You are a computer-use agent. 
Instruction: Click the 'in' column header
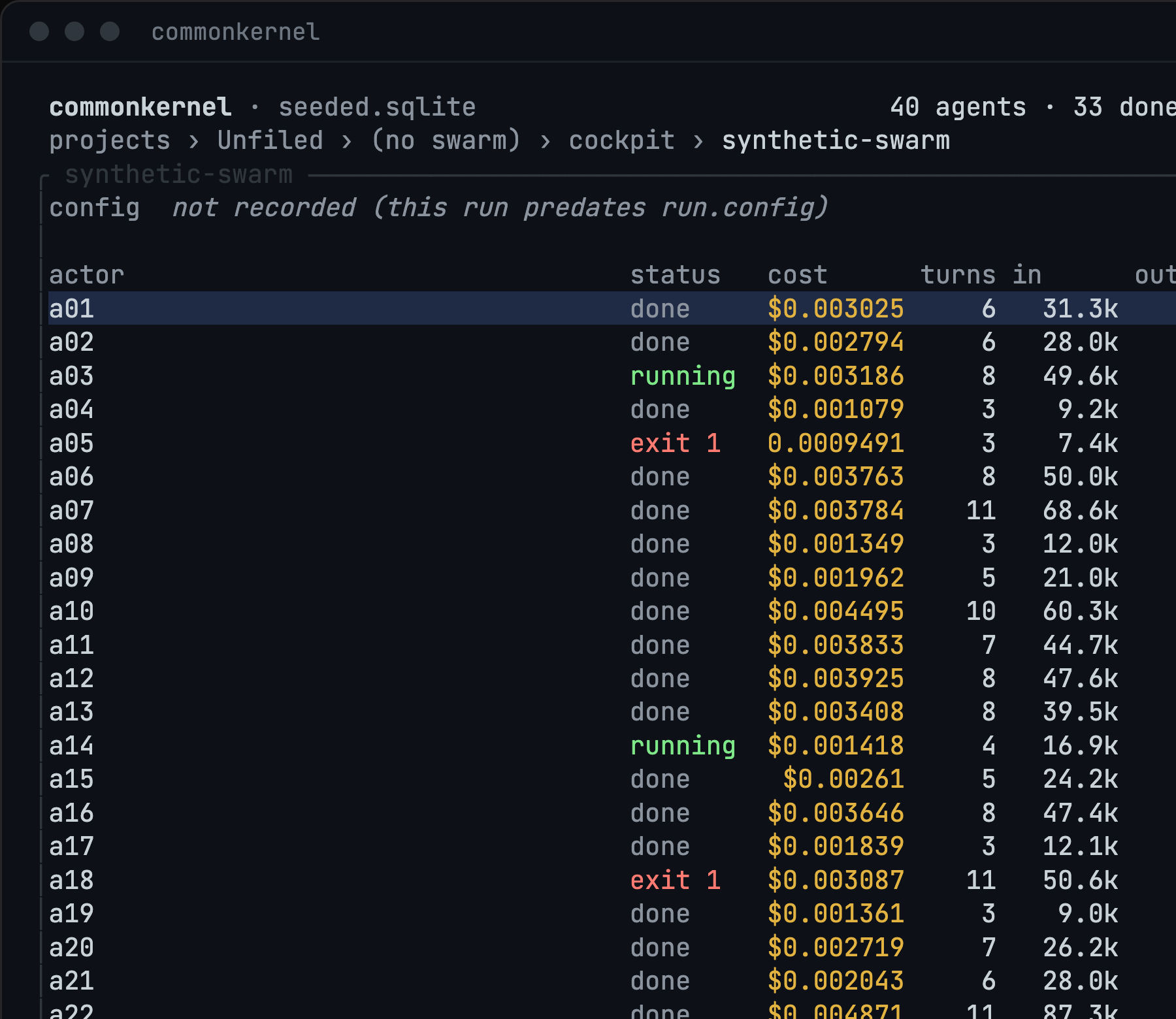coord(1026,275)
